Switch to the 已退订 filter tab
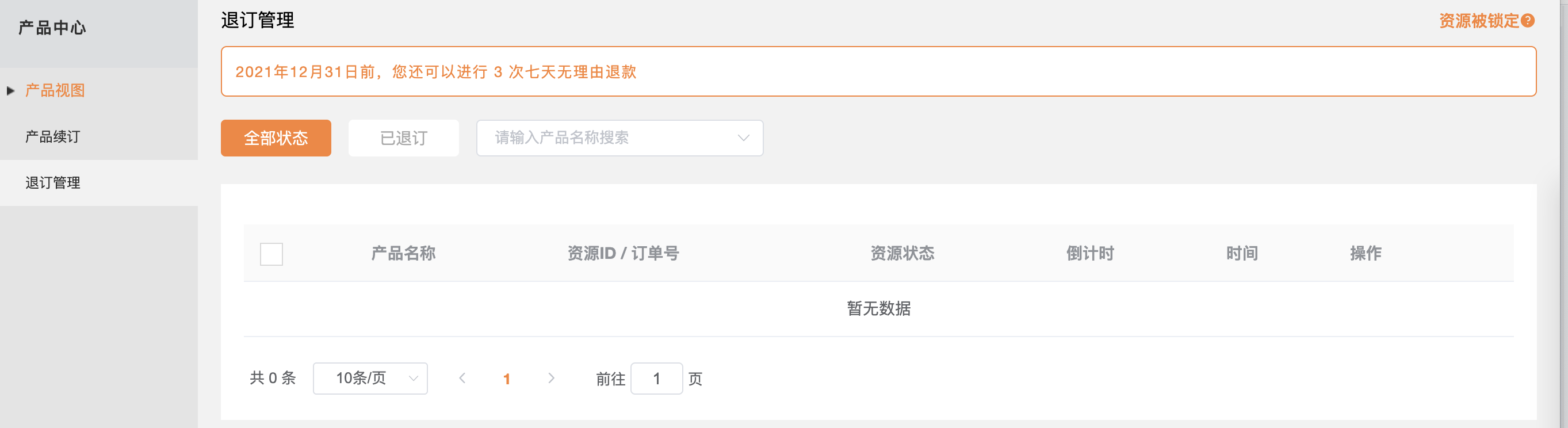Image resolution: width=1568 pixels, height=428 pixels. [403, 137]
